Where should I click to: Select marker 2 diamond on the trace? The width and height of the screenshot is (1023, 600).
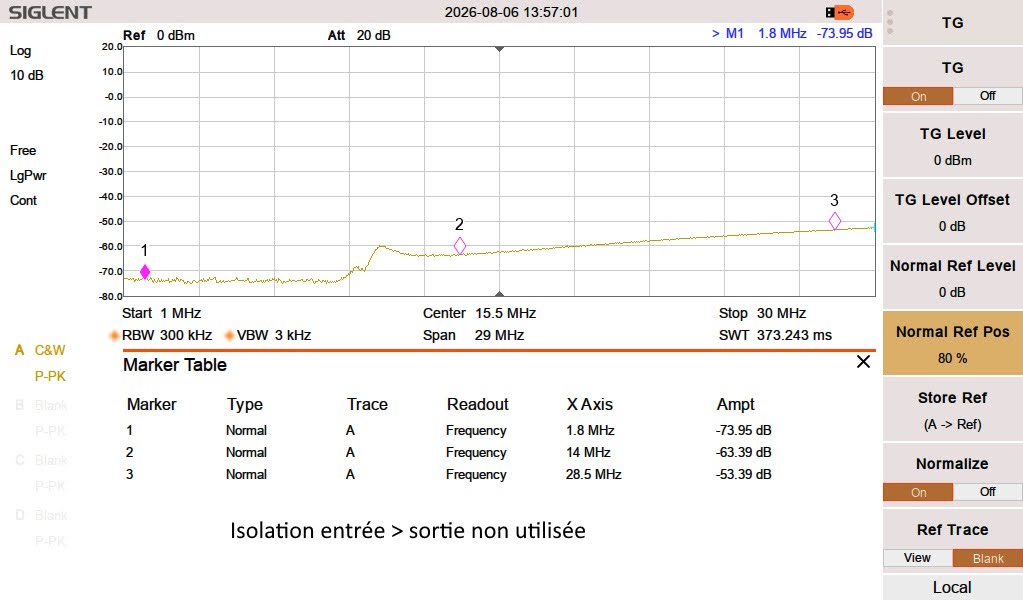(x=460, y=246)
